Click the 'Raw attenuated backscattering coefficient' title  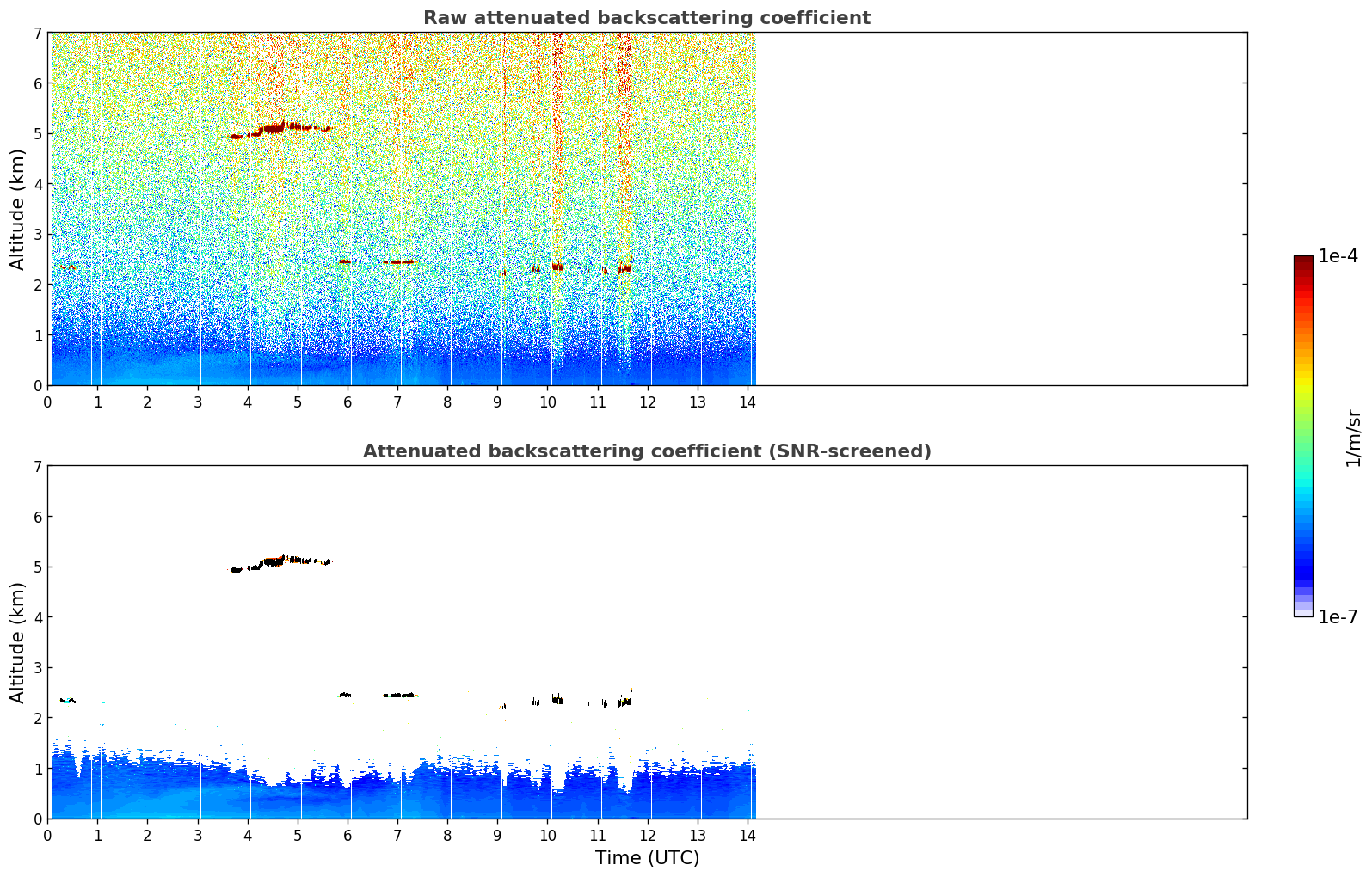tap(647, 18)
